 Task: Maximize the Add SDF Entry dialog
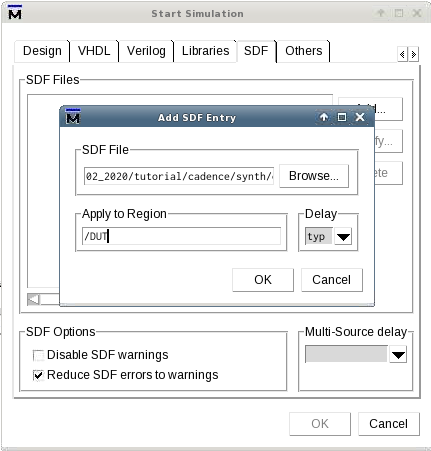pos(342,117)
